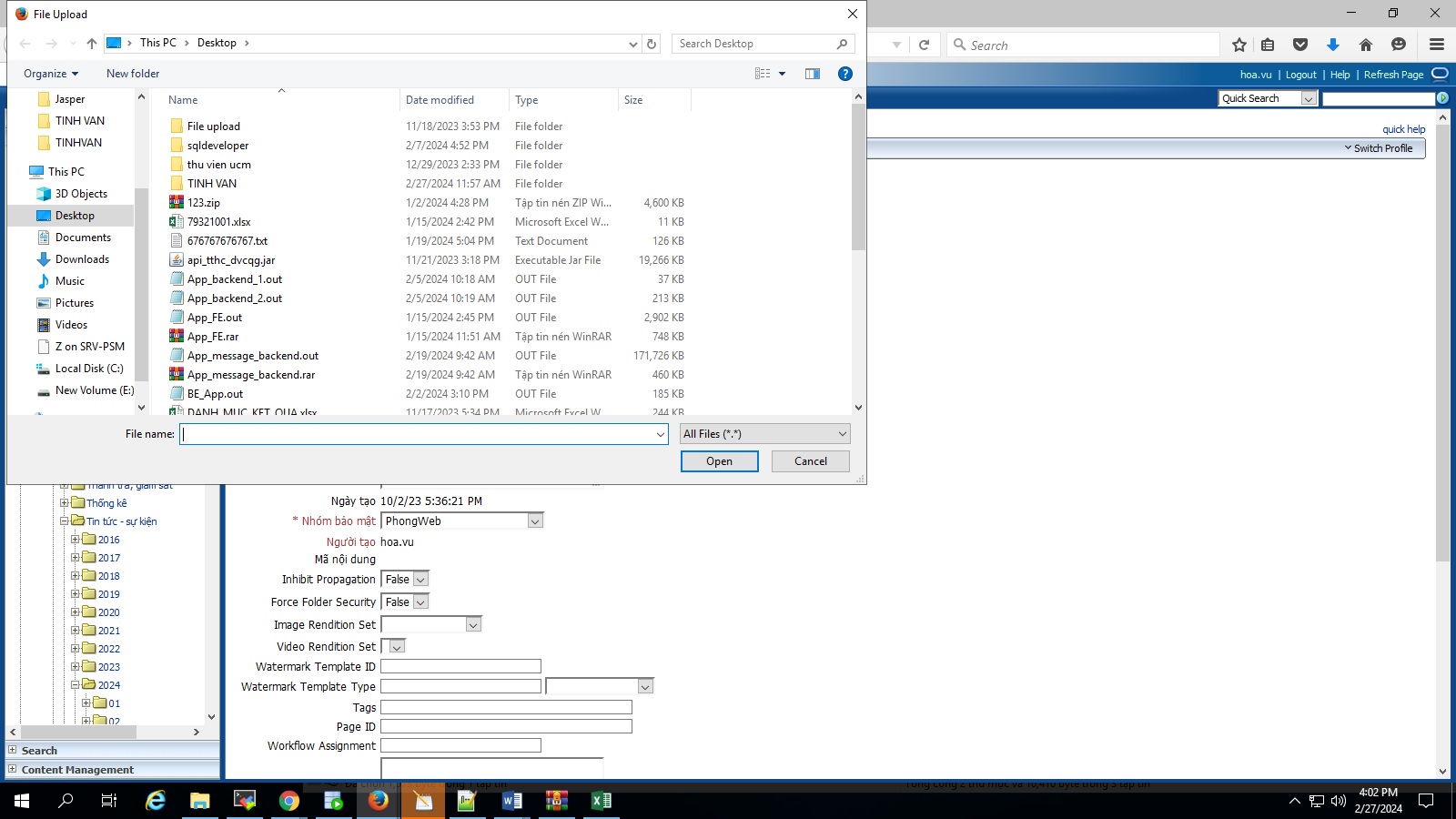Click New folder in the toolbar
The width and height of the screenshot is (1456, 819).
click(133, 74)
